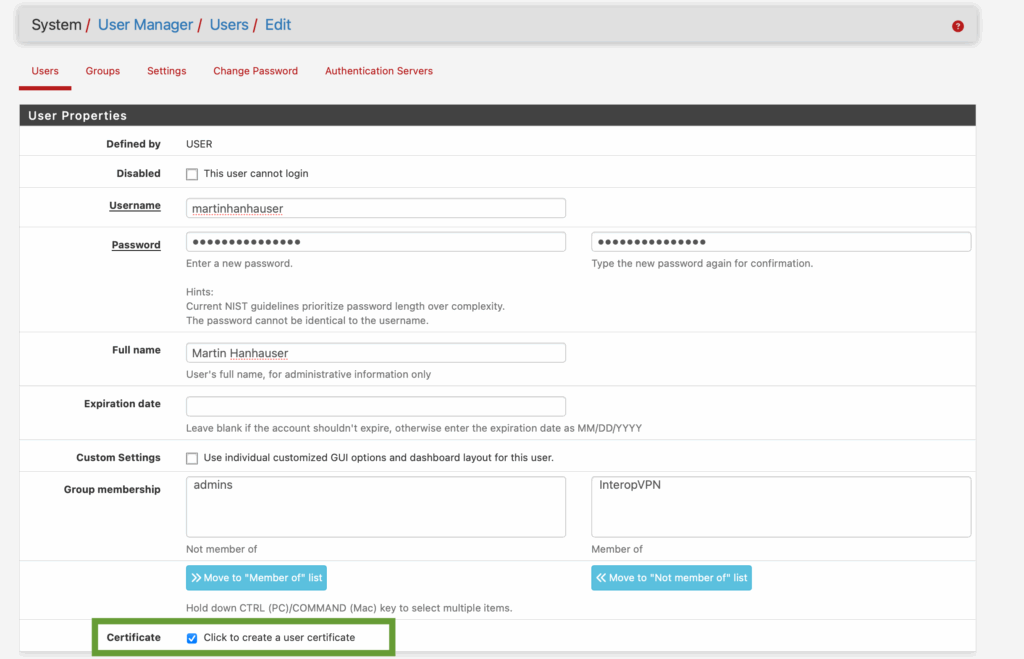Click 'Move to Member of list' button
Screen dimensions: 1024x659
(256, 578)
